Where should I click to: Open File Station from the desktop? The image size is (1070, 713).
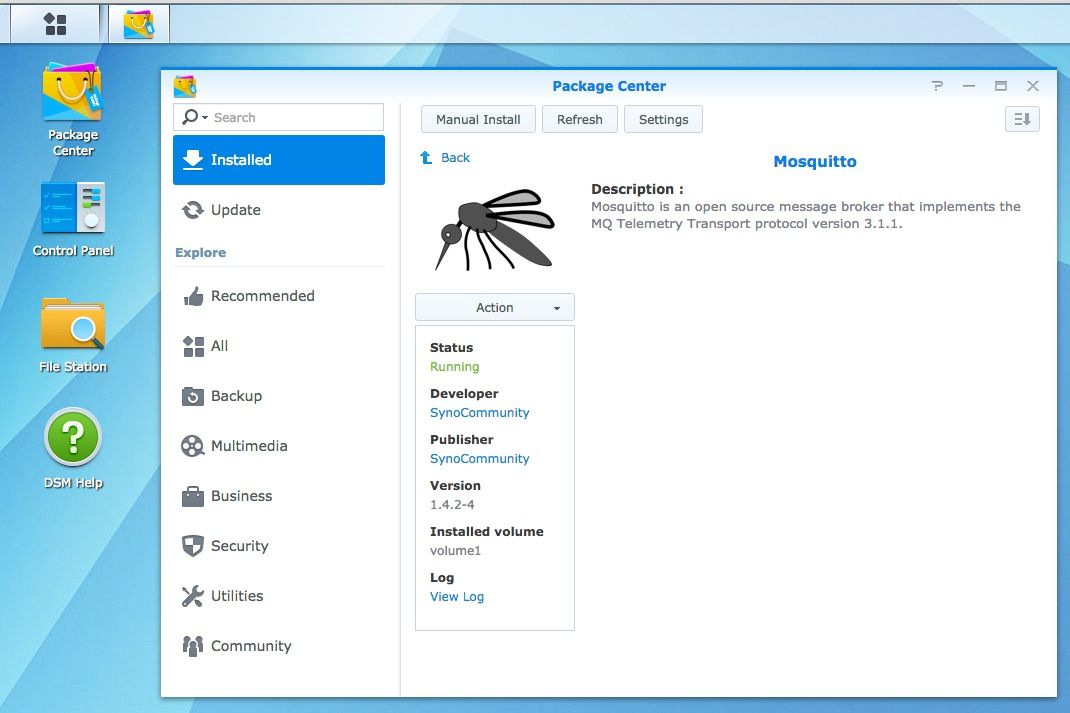point(73,336)
